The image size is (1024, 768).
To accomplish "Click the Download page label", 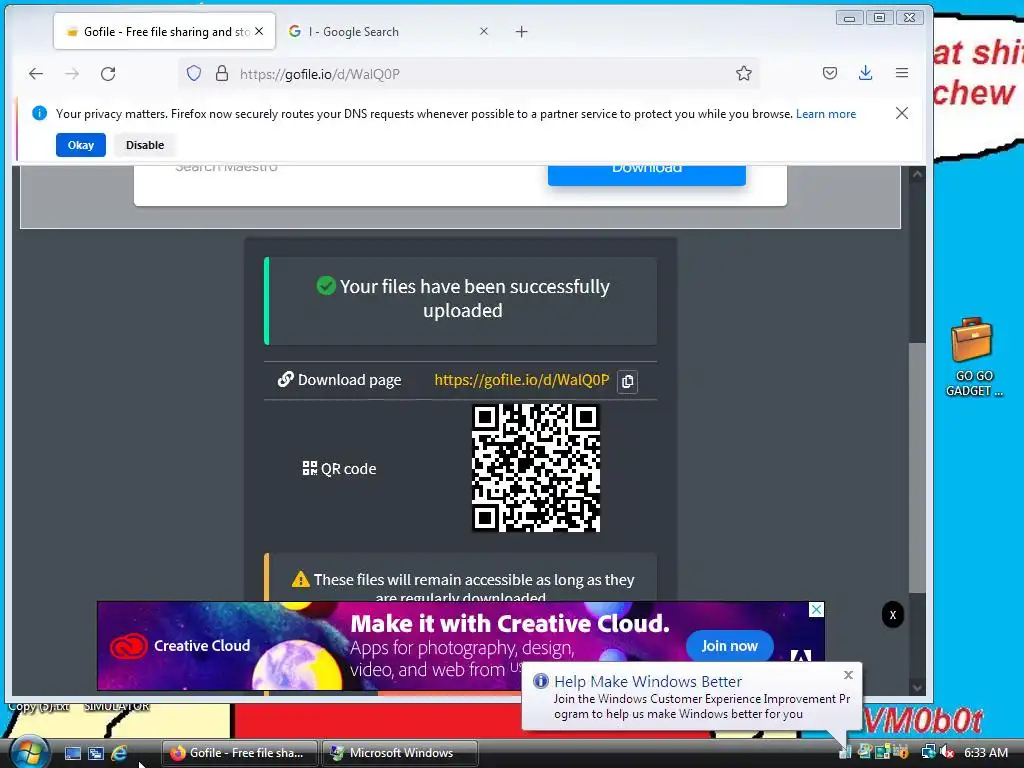I will click(x=349, y=380).
